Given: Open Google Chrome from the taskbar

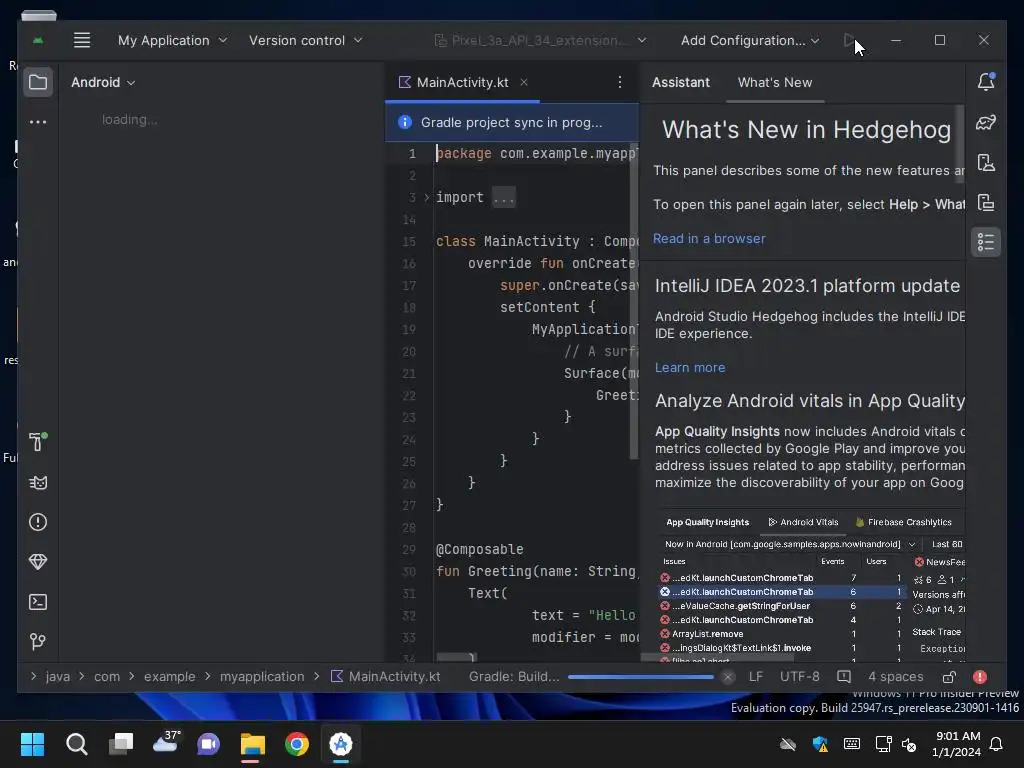Looking at the screenshot, I should (x=296, y=744).
